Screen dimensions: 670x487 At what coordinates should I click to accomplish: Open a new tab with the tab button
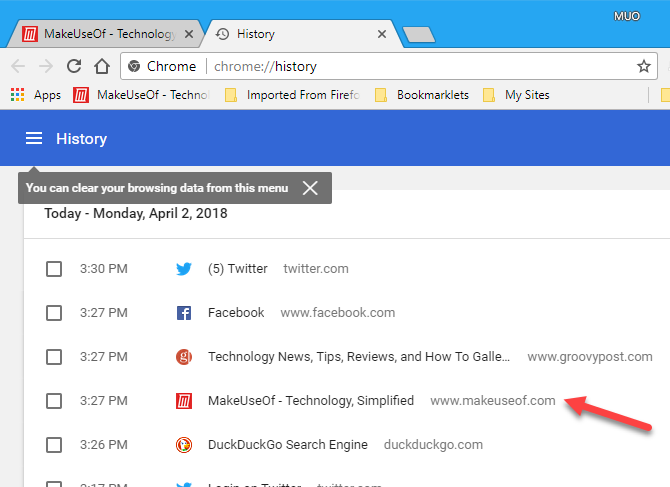[417, 35]
